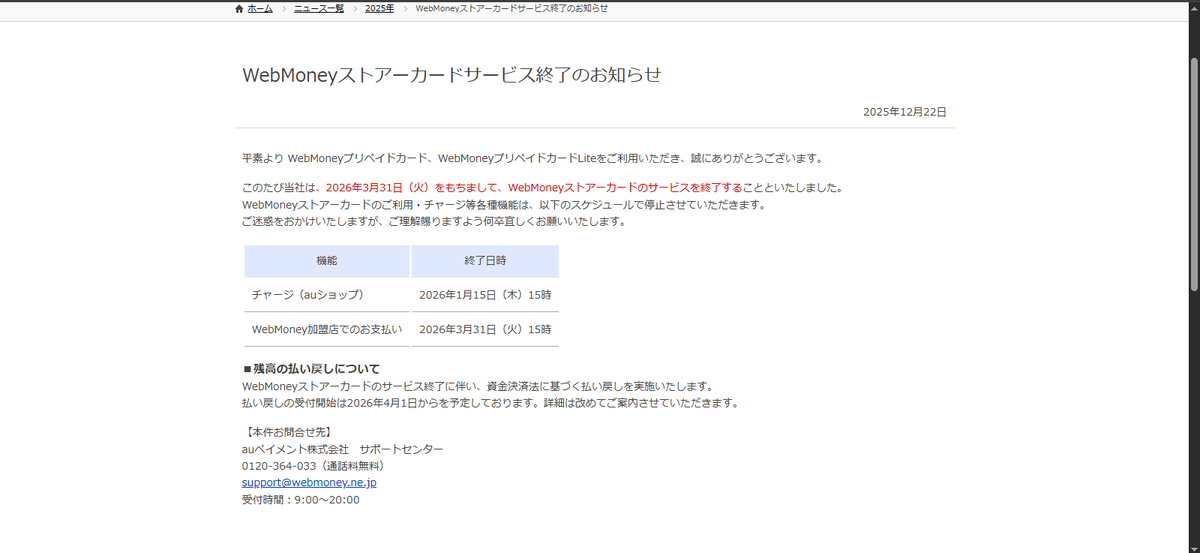Click the 2026年3月31日（火）15時 table cell
Image resolution: width=1200 pixels, height=553 pixels.
(485, 329)
